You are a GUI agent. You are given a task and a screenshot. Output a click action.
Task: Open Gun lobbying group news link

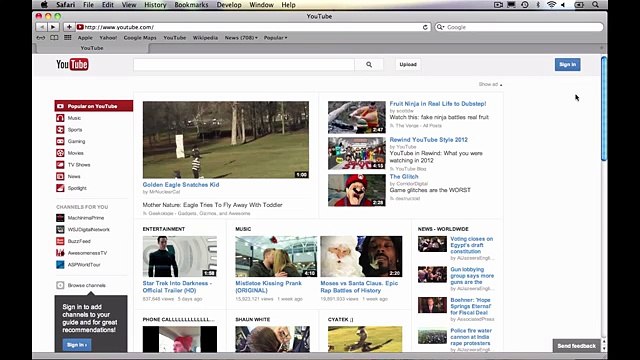(472, 276)
